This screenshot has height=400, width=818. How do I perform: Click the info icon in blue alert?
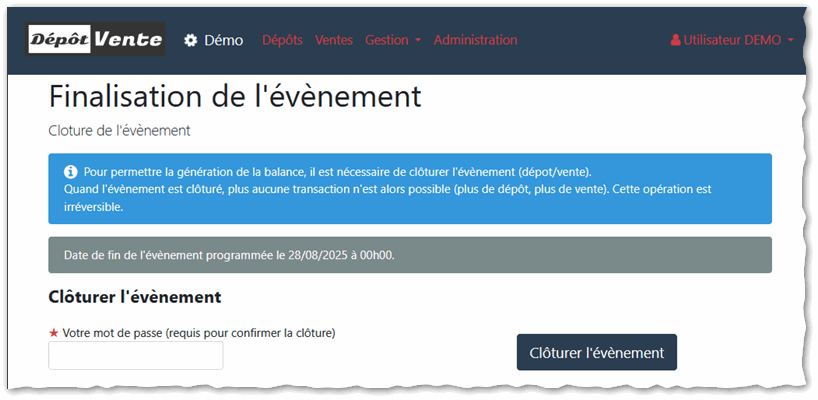pyautogui.click(x=71, y=172)
